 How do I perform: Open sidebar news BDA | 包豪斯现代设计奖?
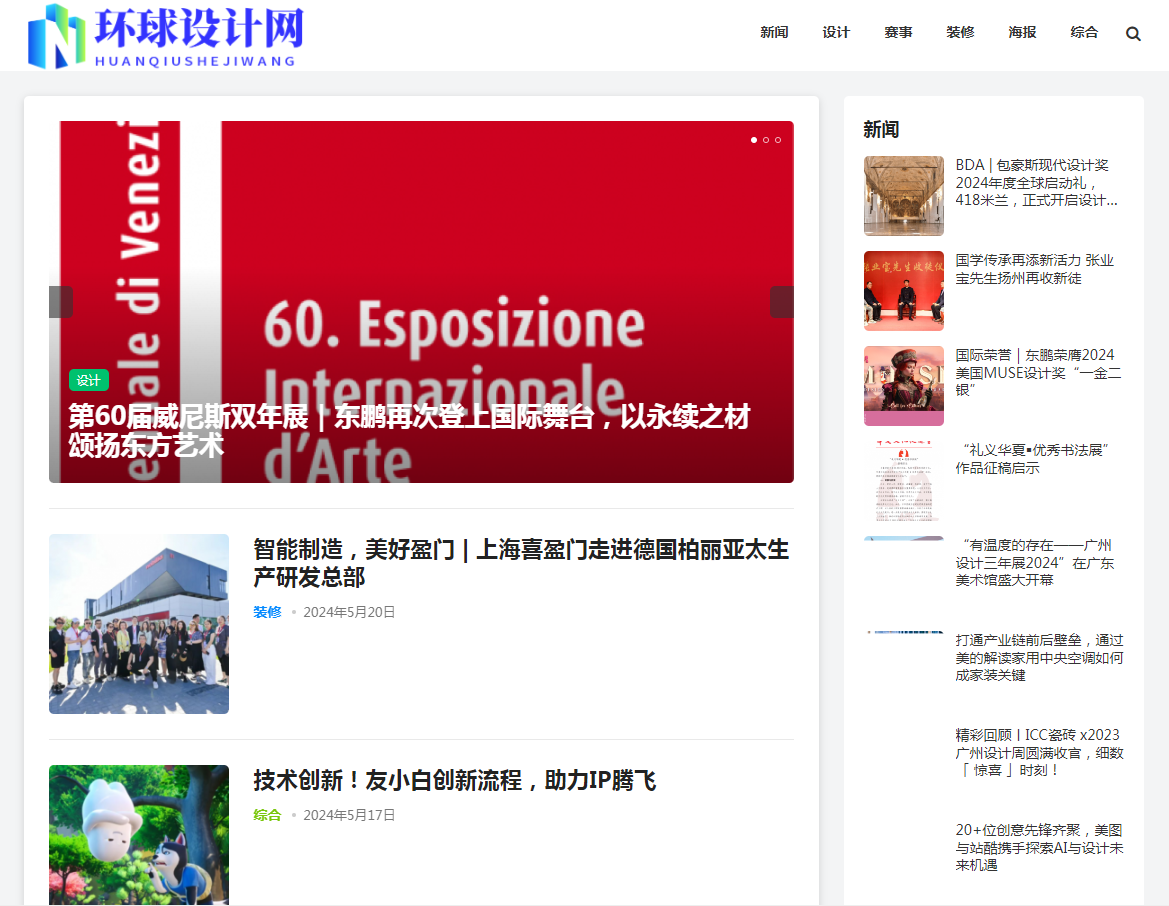click(x=1036, y=183)
